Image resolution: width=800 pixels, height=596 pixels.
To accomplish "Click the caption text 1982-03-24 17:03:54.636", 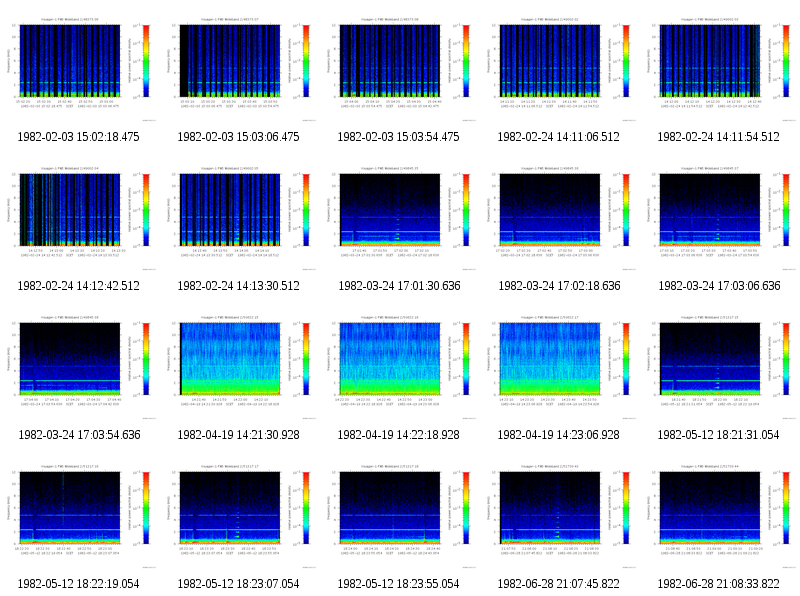I will (x=80, y=435).
